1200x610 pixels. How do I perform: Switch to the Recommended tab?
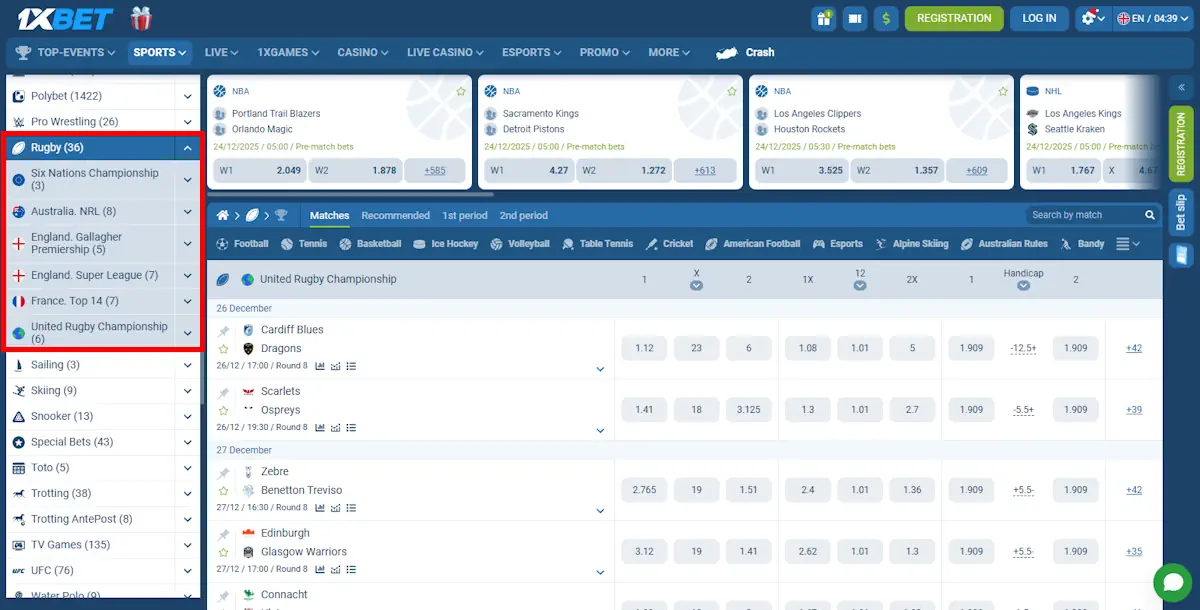click(396, 215)
